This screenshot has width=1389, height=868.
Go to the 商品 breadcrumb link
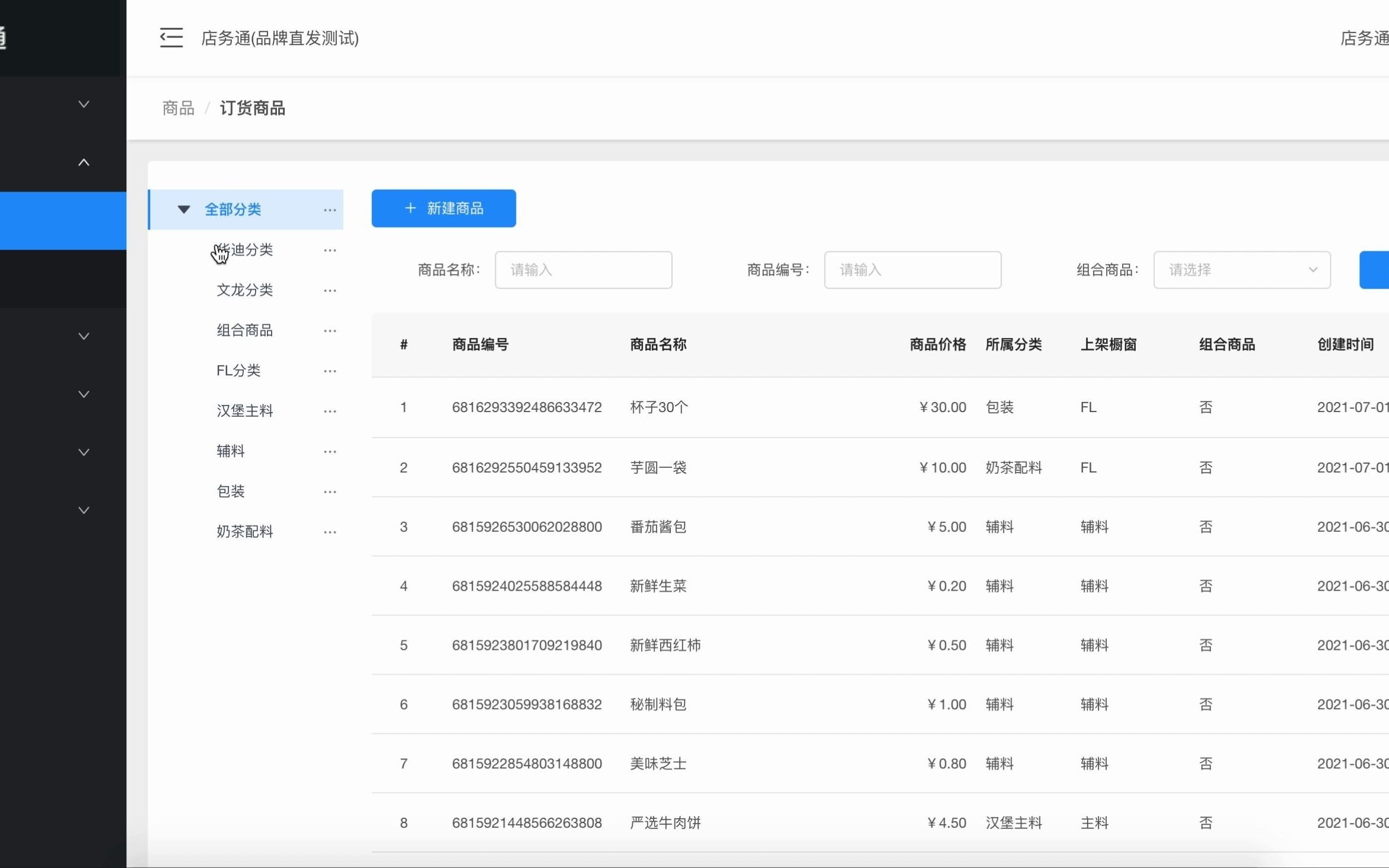tap(179, 108)
